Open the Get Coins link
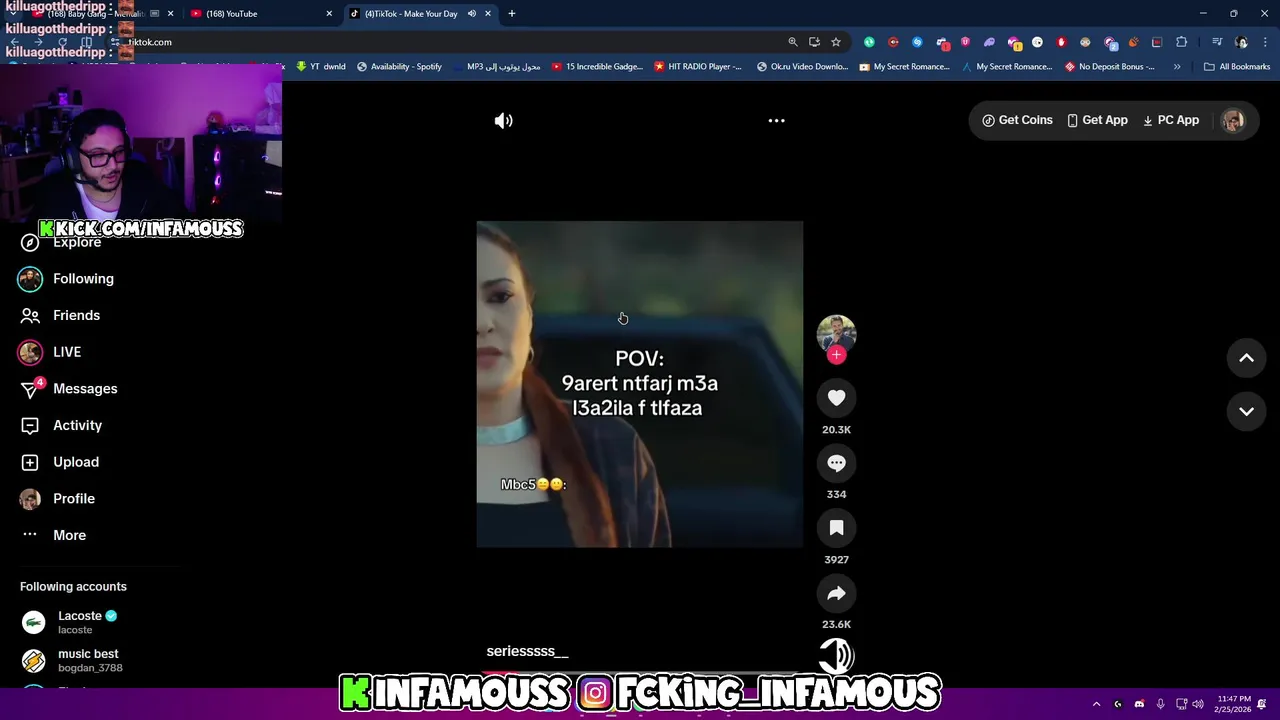1280x720 pixels. pos(1017,120)
